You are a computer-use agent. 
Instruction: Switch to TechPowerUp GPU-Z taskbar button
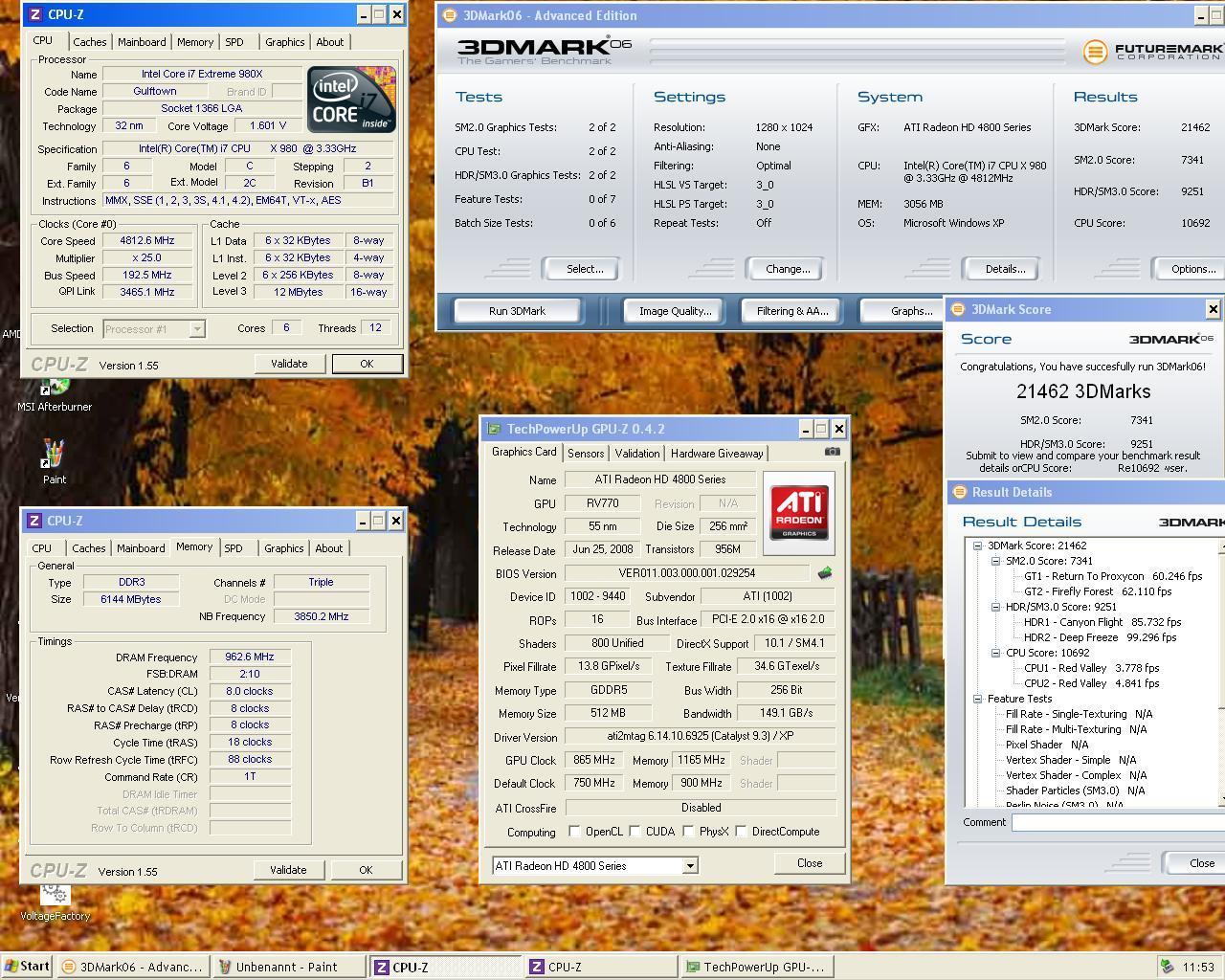point(756,967)
